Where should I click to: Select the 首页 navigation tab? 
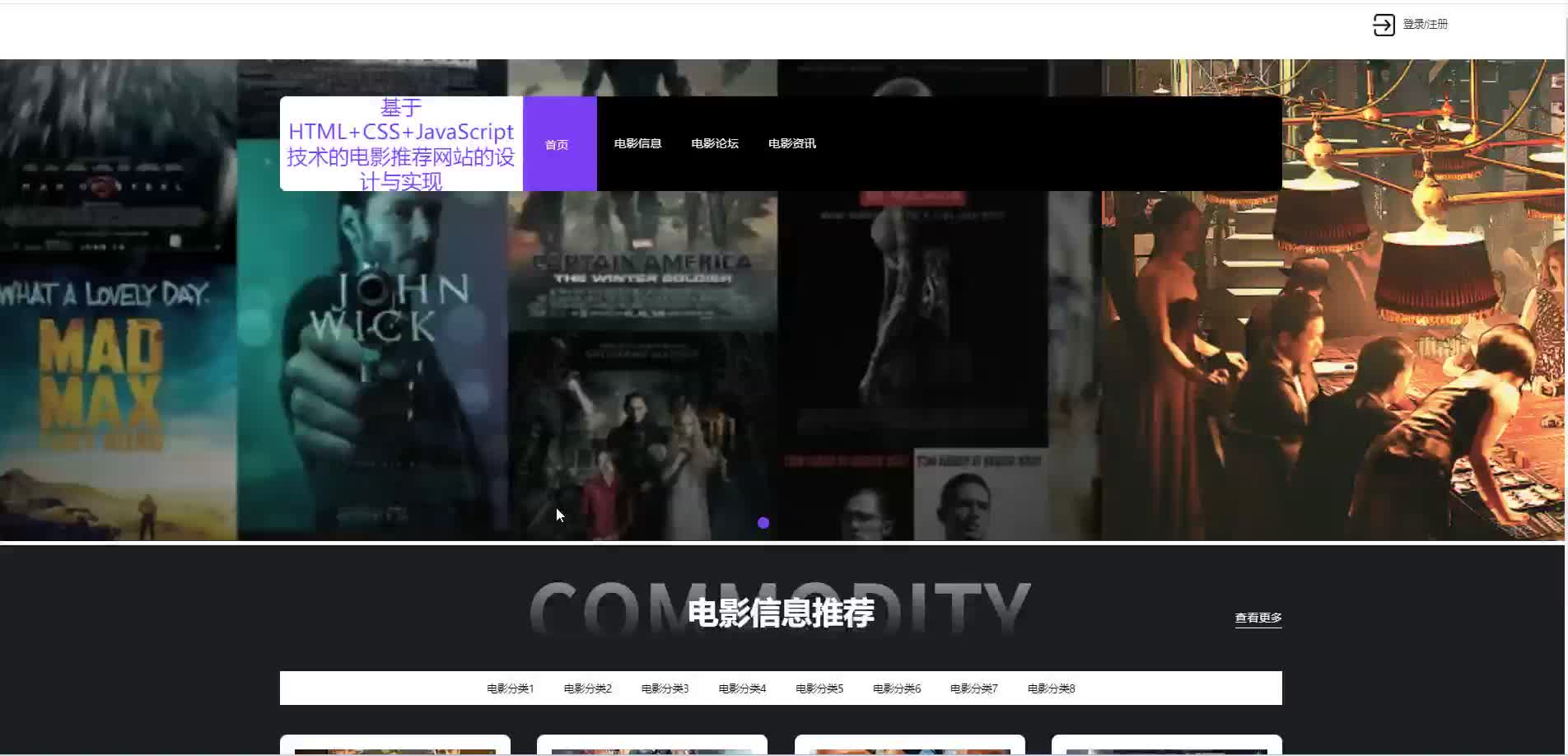(559, 144)
